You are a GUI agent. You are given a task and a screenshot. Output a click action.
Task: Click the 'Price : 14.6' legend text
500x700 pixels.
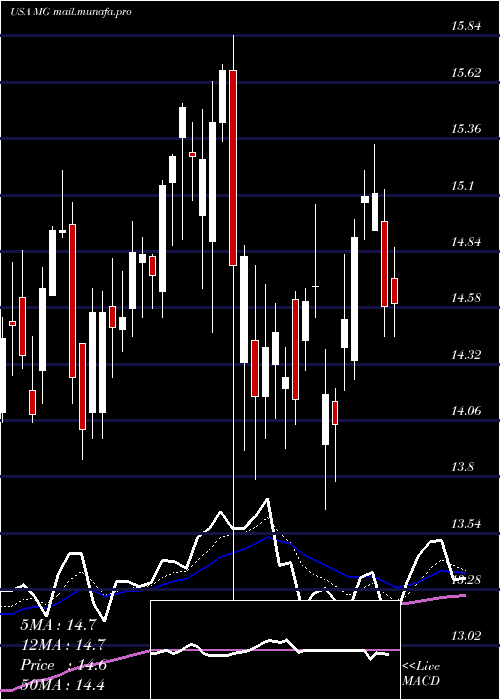63,665
